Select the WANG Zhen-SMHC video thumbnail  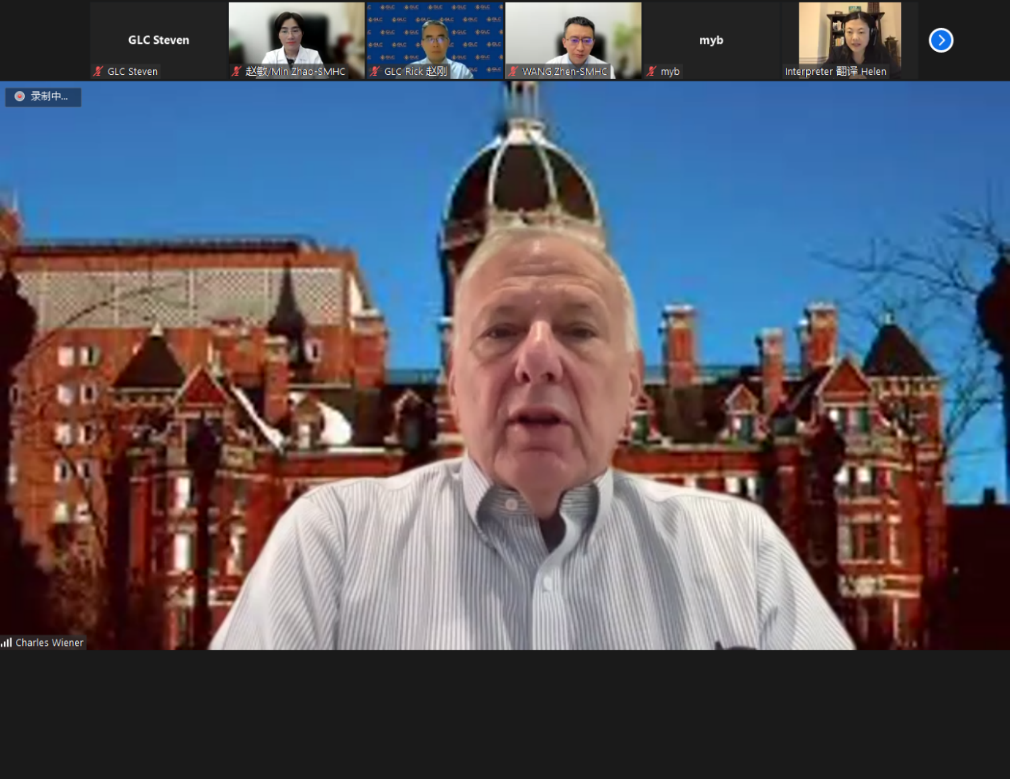click(x=573, y=34)
